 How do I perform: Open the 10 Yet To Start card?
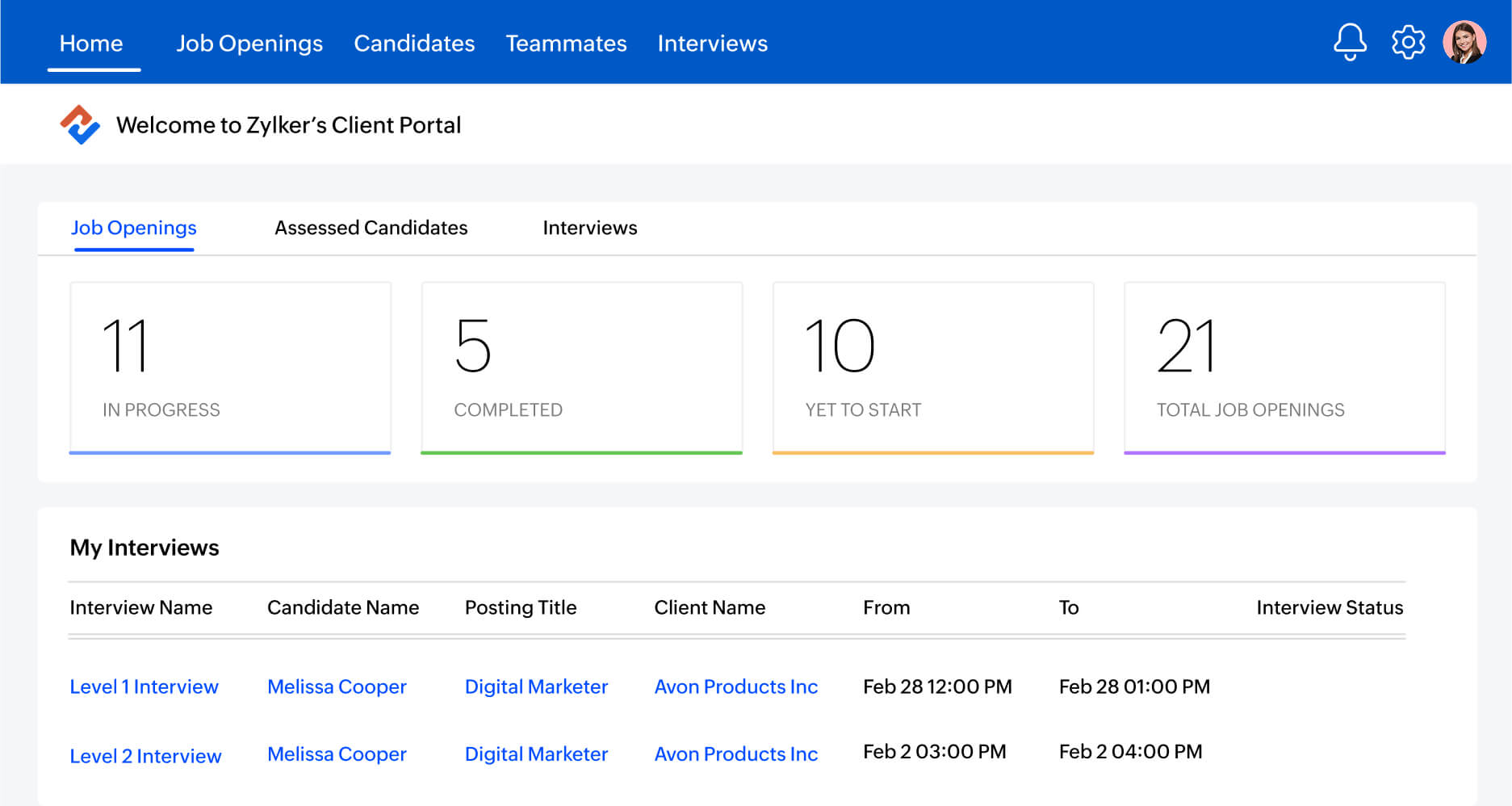click(x=933, y=367)
